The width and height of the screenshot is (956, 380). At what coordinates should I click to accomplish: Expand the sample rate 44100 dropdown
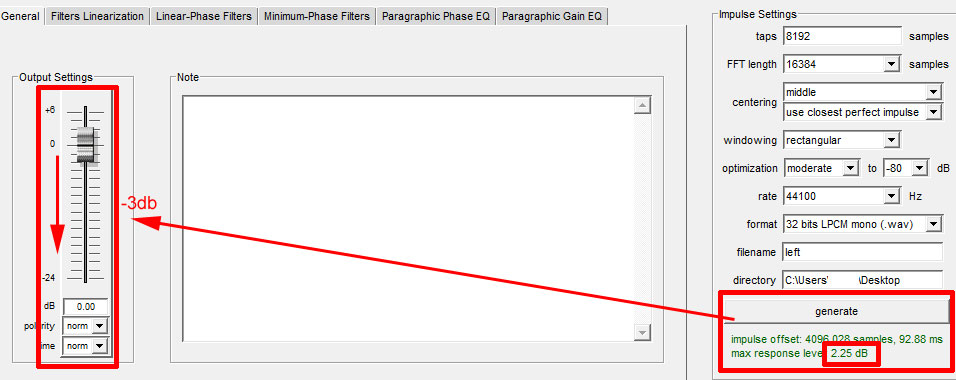click(842, 196)
